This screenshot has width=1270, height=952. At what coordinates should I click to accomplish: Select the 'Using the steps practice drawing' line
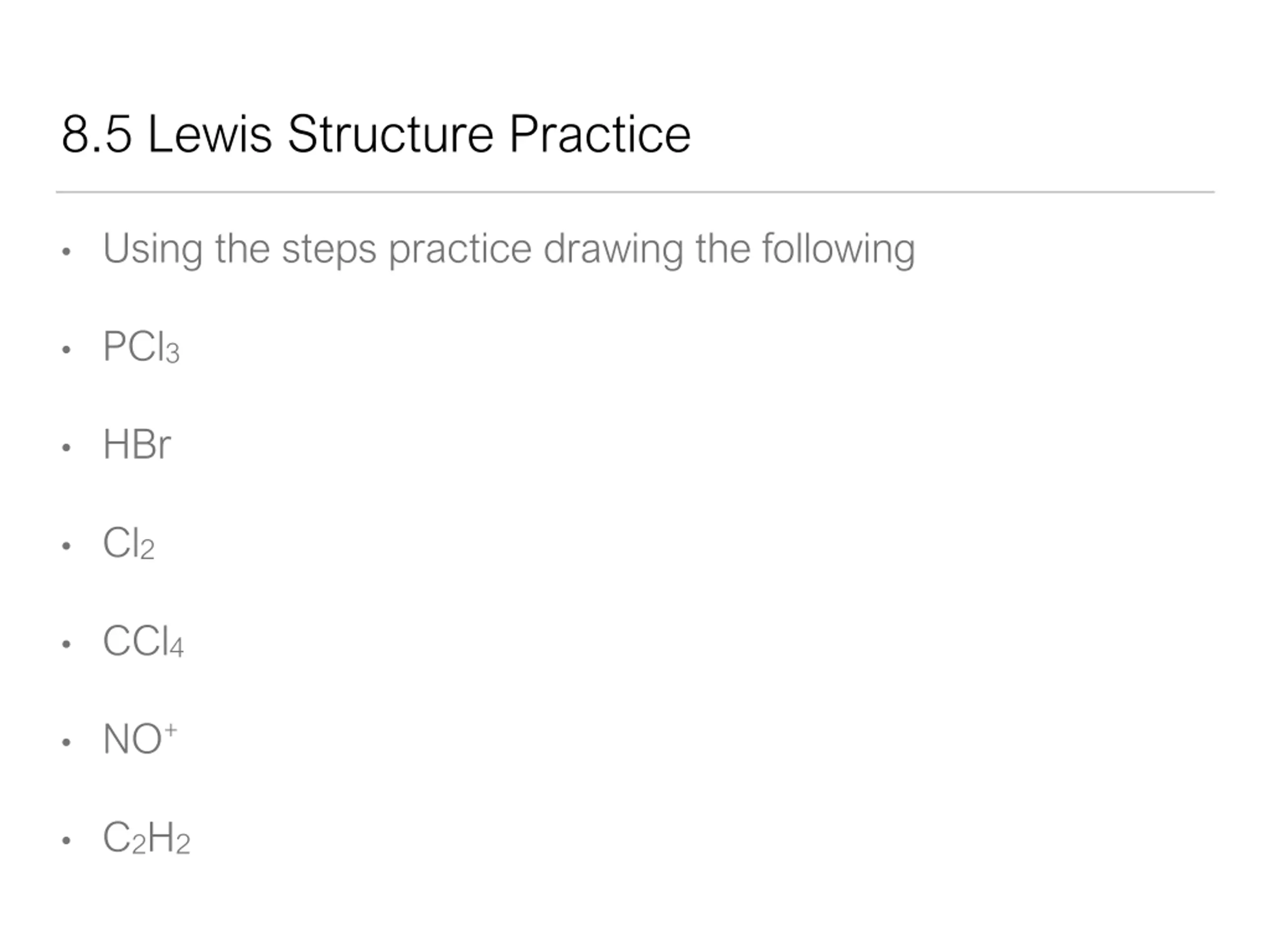(508, 249)
